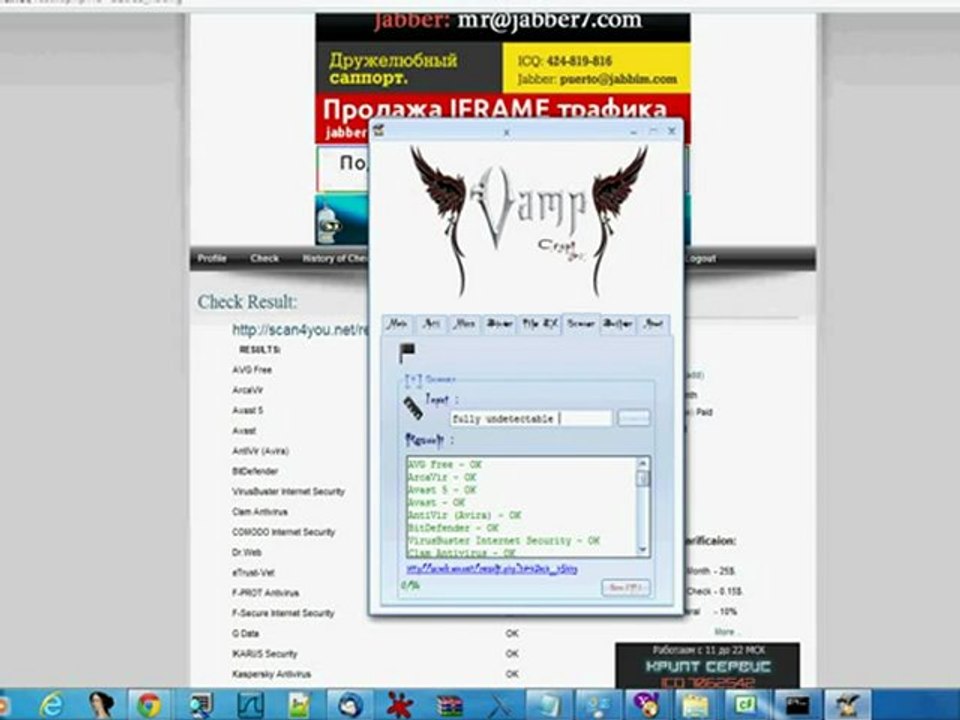Click the browse button next to Input field
This screenshot has height=720, width=960.
click(634, 418)
